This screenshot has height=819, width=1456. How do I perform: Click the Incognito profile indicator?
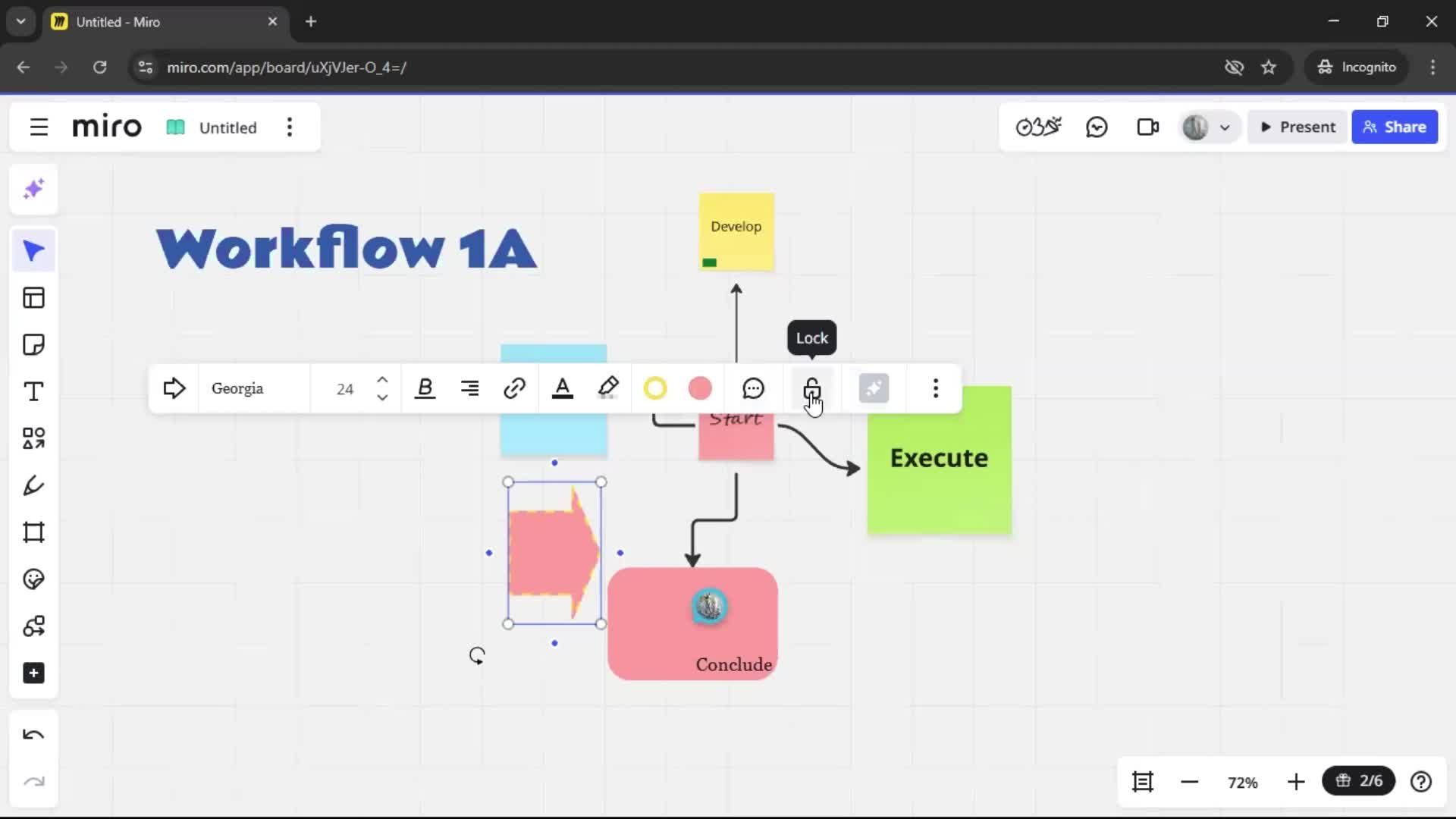pyautogui.click(x=1357, y=67)
